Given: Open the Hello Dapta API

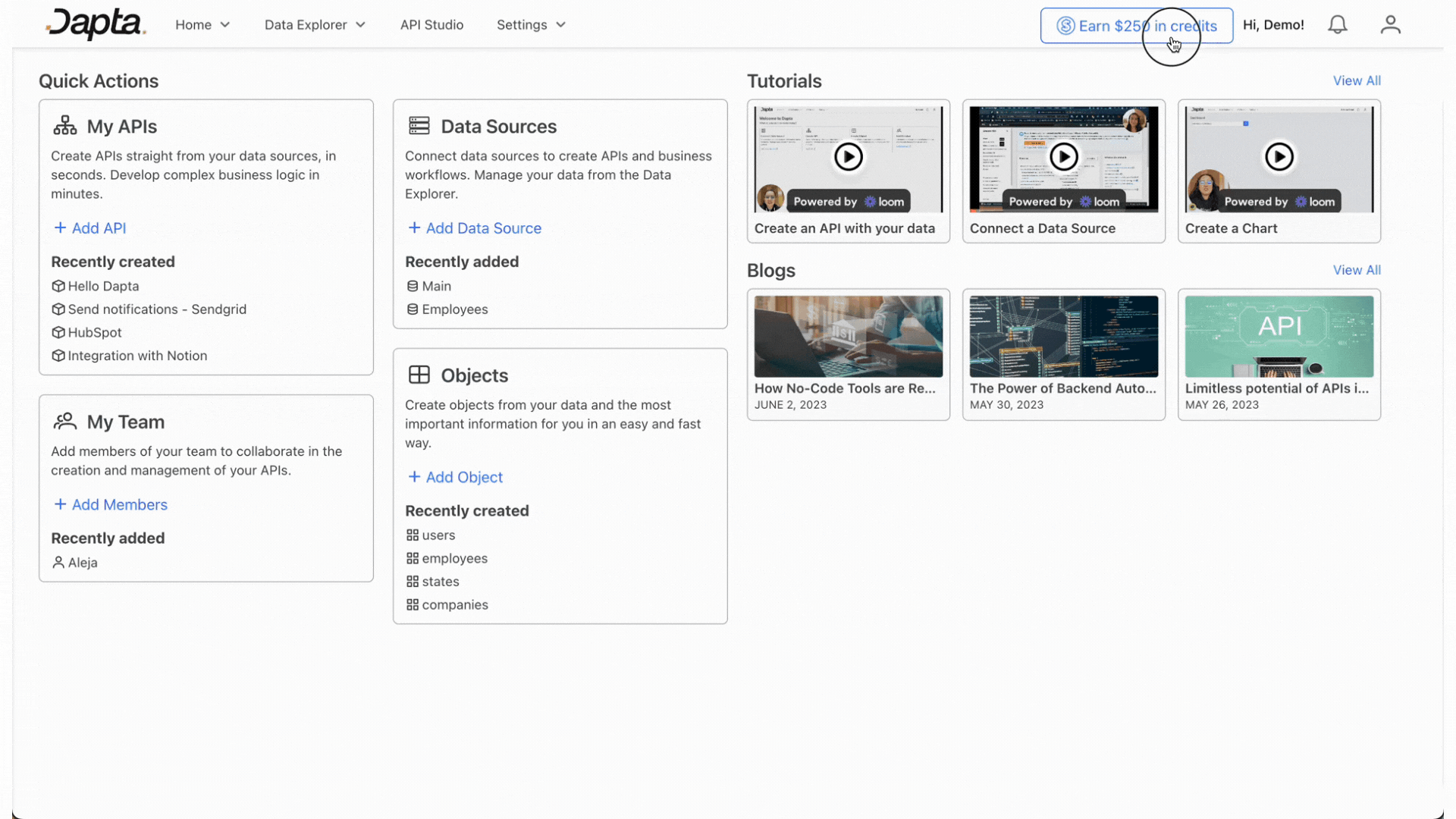Looking at the screenshot, I should 103,286.
